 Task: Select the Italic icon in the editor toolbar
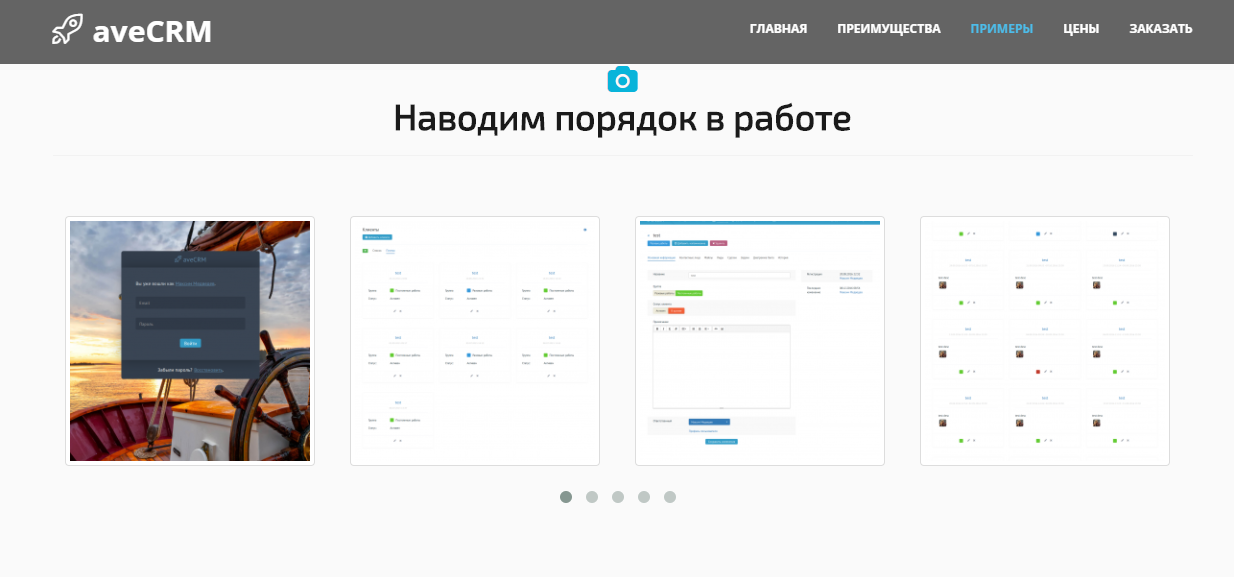click(x=663, y=328)
